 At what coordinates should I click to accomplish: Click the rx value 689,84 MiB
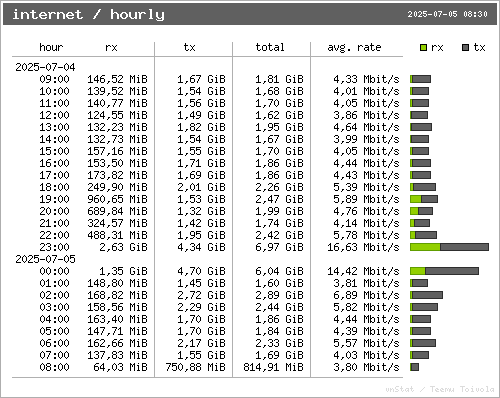[117, 211]
